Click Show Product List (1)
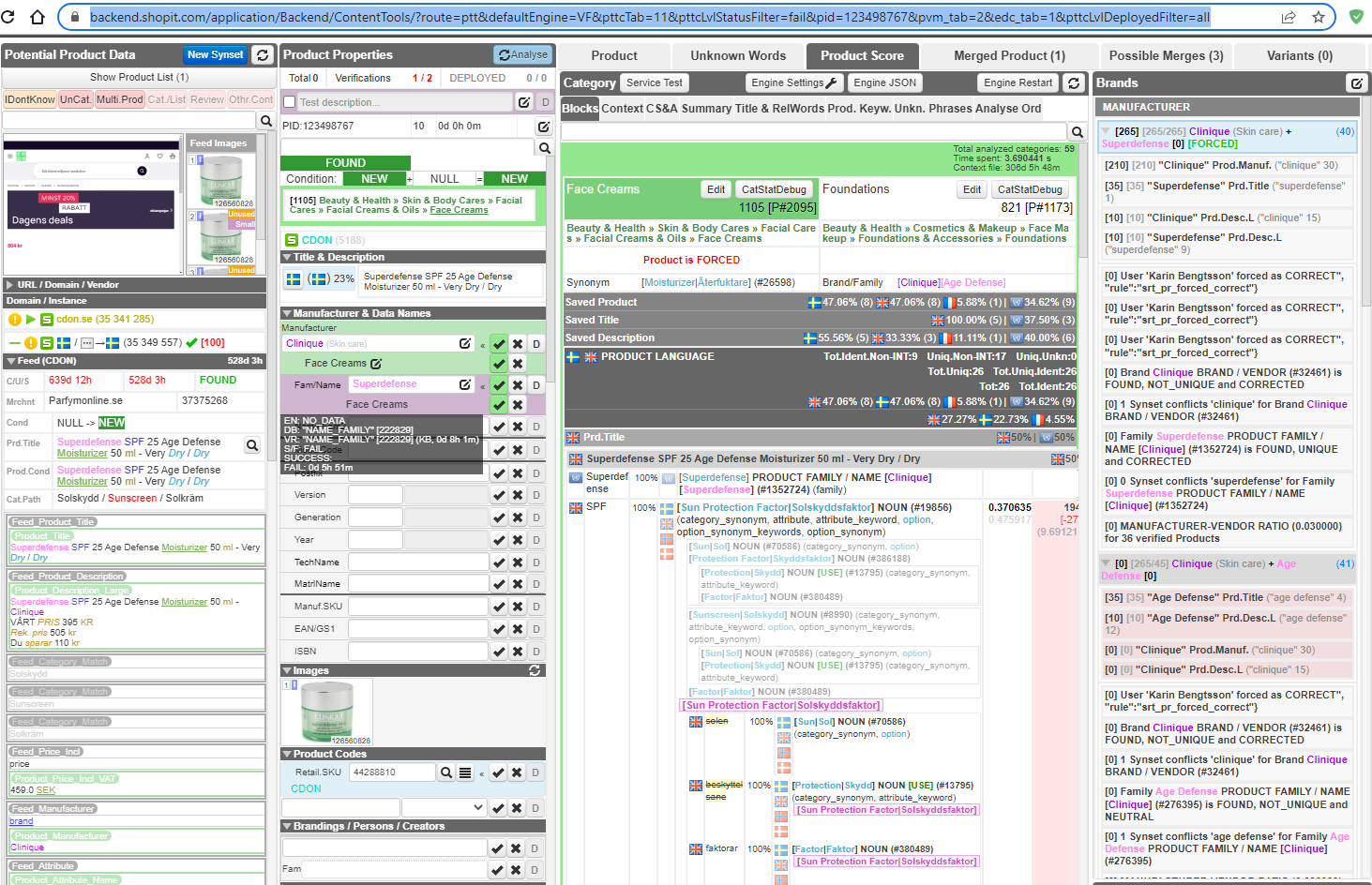This screenshot has width=1372, height=885. pos(139,77)
